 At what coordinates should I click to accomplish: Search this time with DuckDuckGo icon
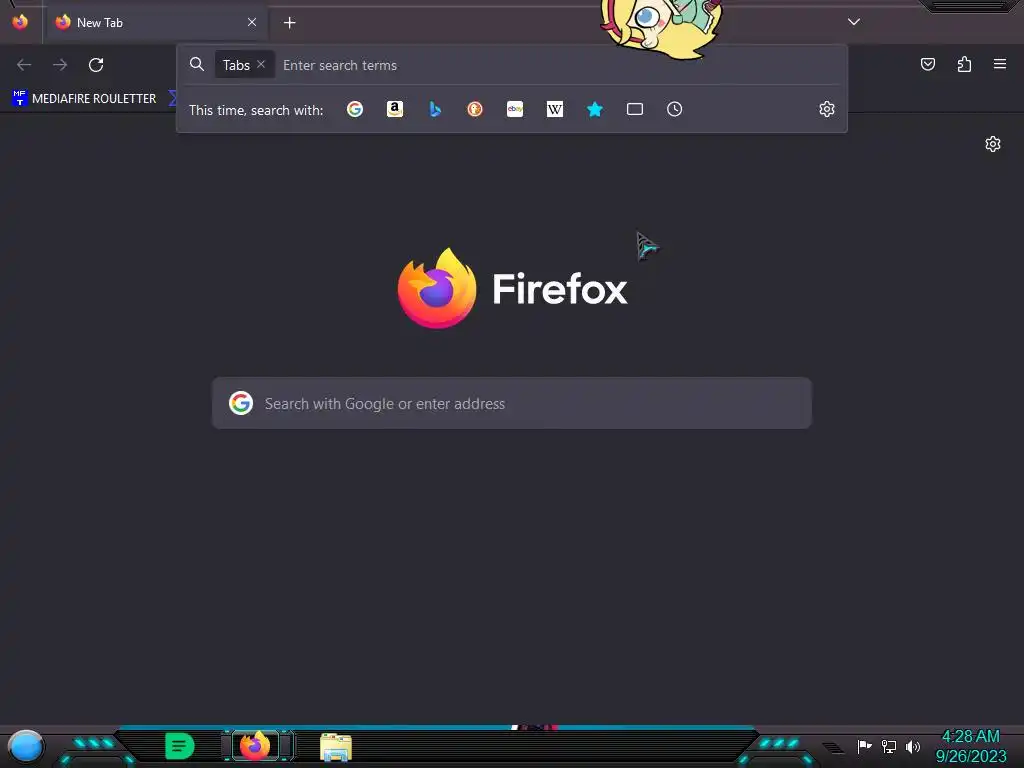475,109
